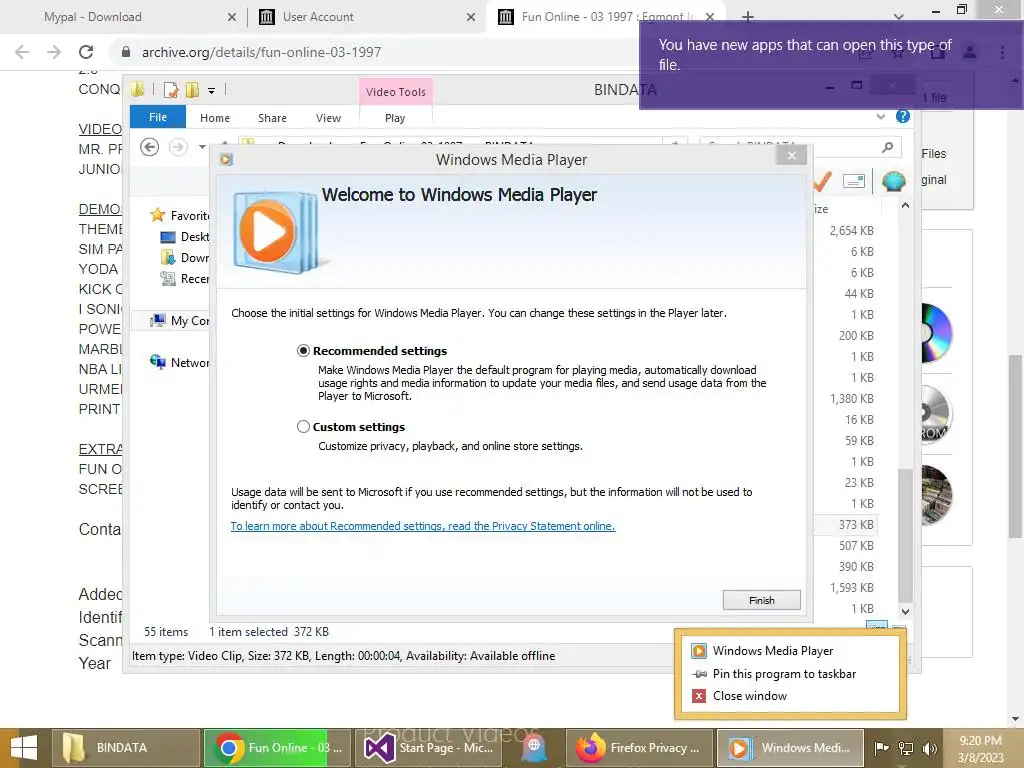Image resolution: width=1024 pixels, height=768 pixels.
Task: Click the Chrome back button
Action: coord(22,52)
